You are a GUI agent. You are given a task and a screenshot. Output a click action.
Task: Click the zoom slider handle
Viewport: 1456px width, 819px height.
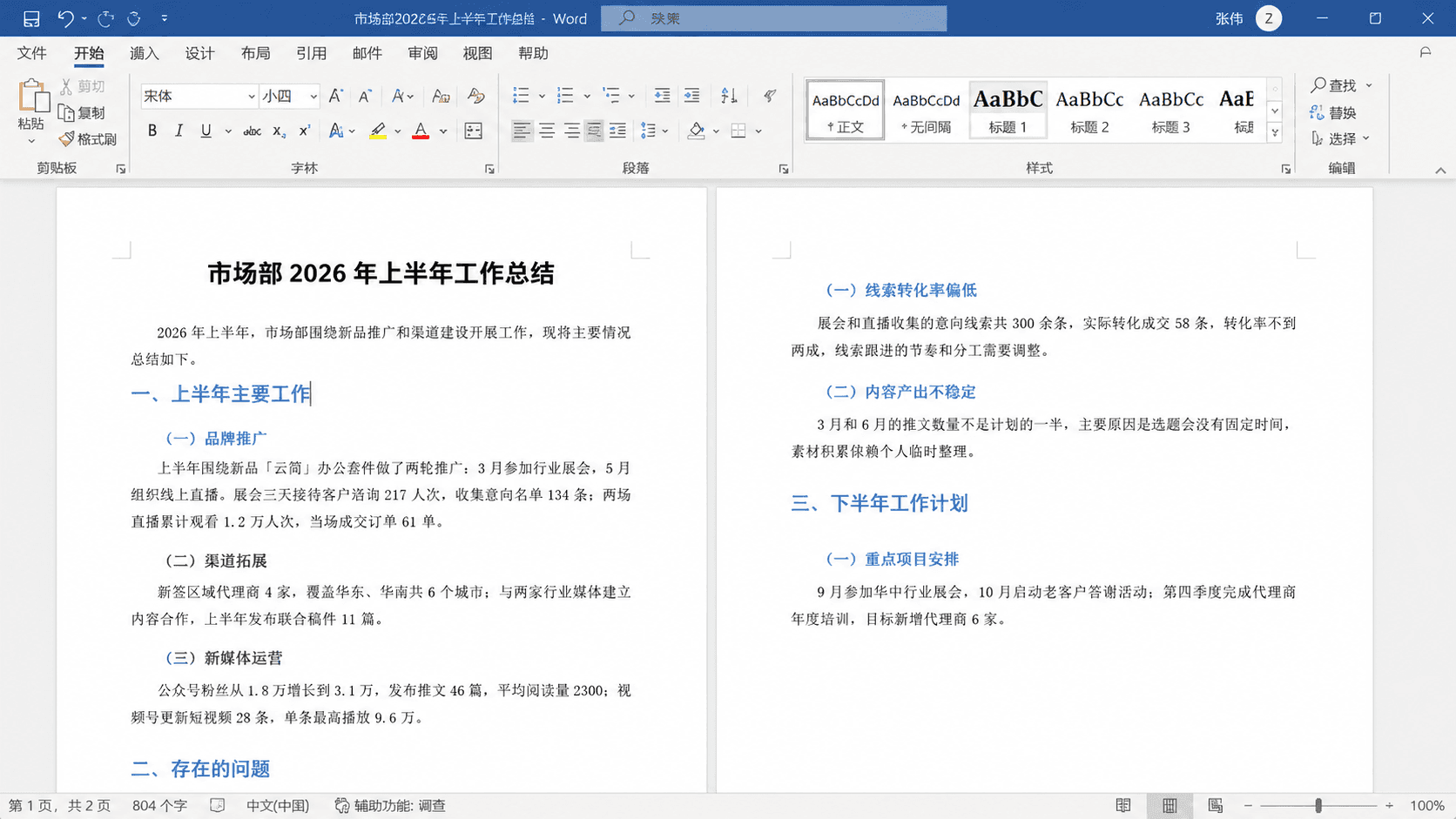(1318, 806)
